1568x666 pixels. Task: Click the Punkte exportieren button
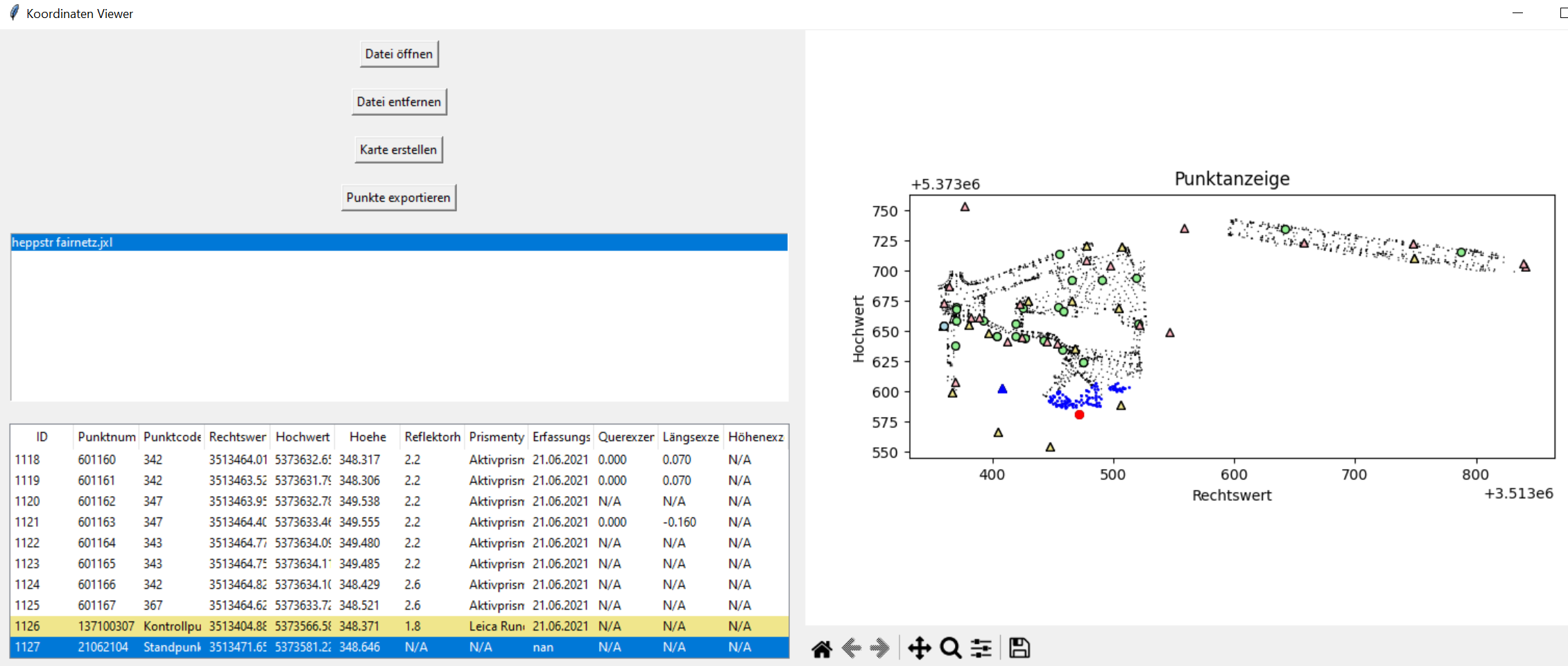click(x=399, y=198)
